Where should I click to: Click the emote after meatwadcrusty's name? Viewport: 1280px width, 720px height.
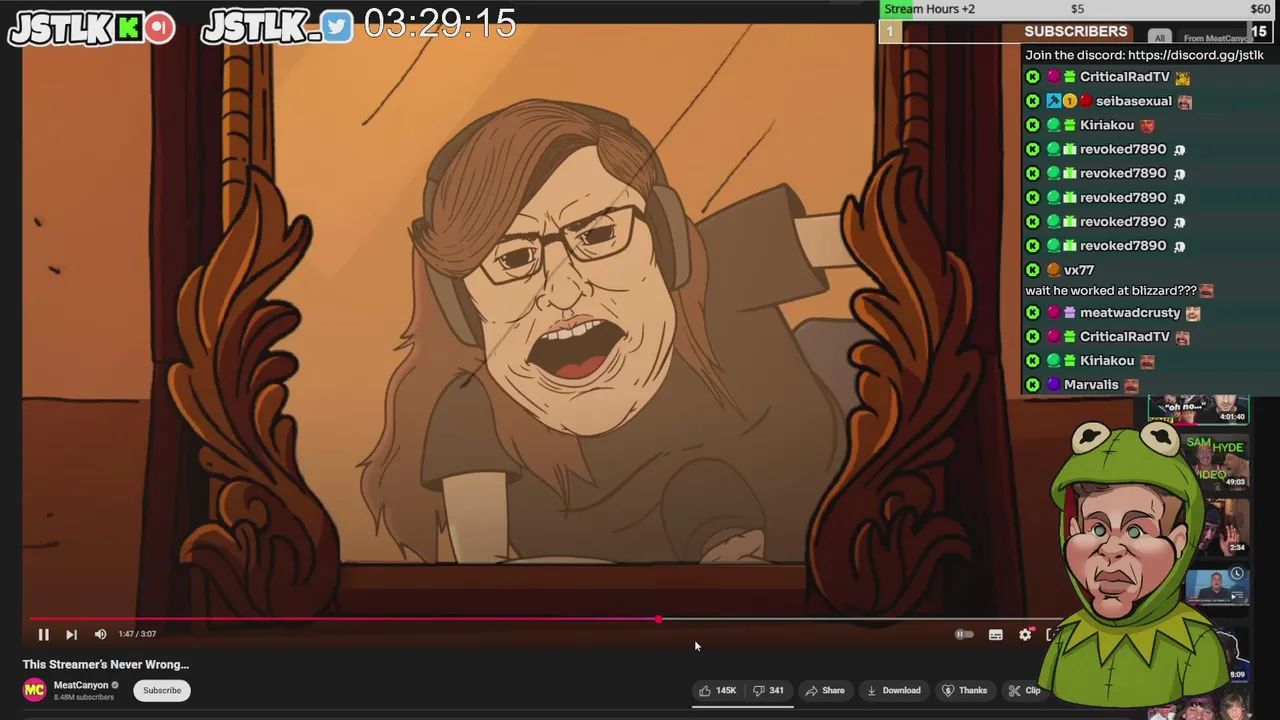[x=1192, y=313]
